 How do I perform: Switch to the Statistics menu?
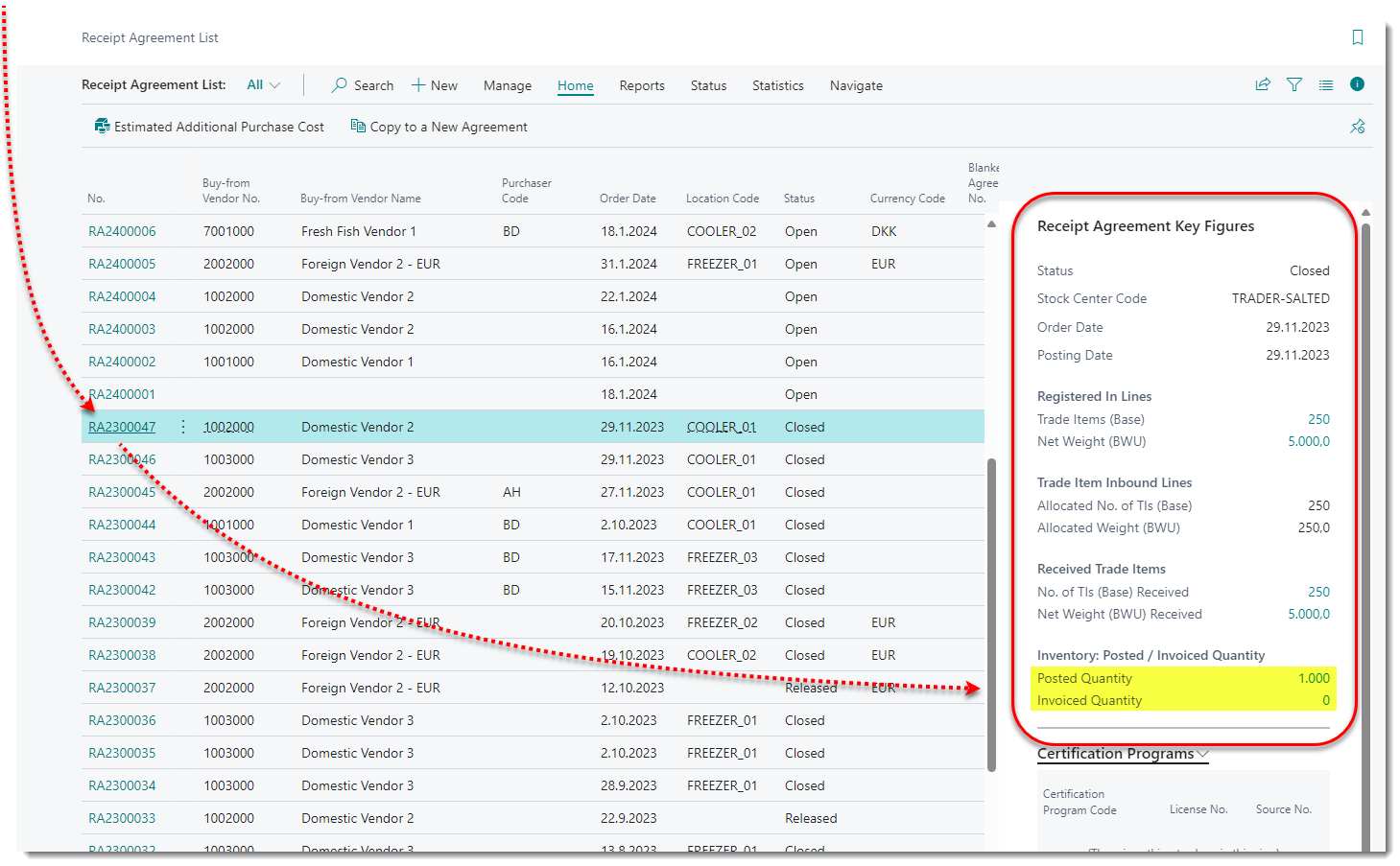tap(777, 85)
